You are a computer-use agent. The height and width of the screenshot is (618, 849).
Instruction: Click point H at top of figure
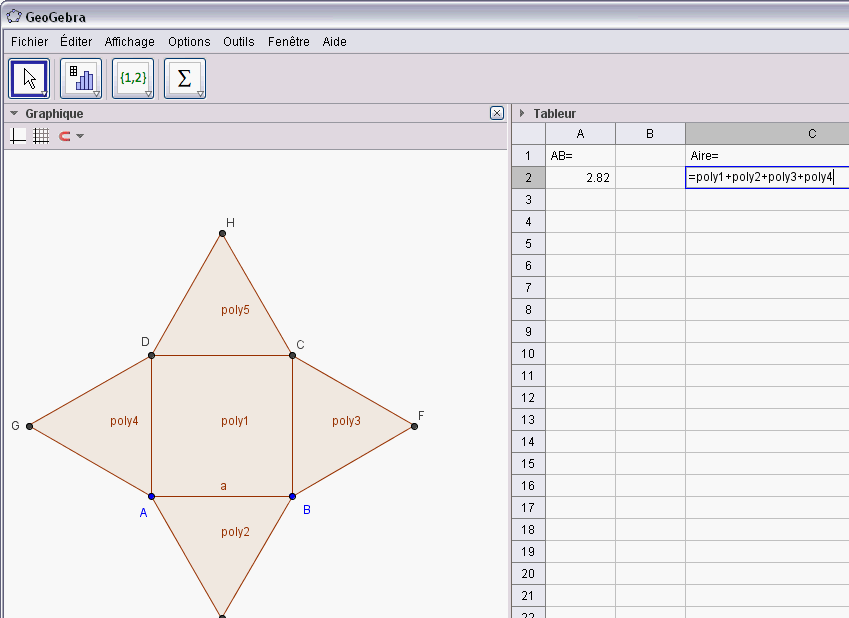click(x=222, y=234)
